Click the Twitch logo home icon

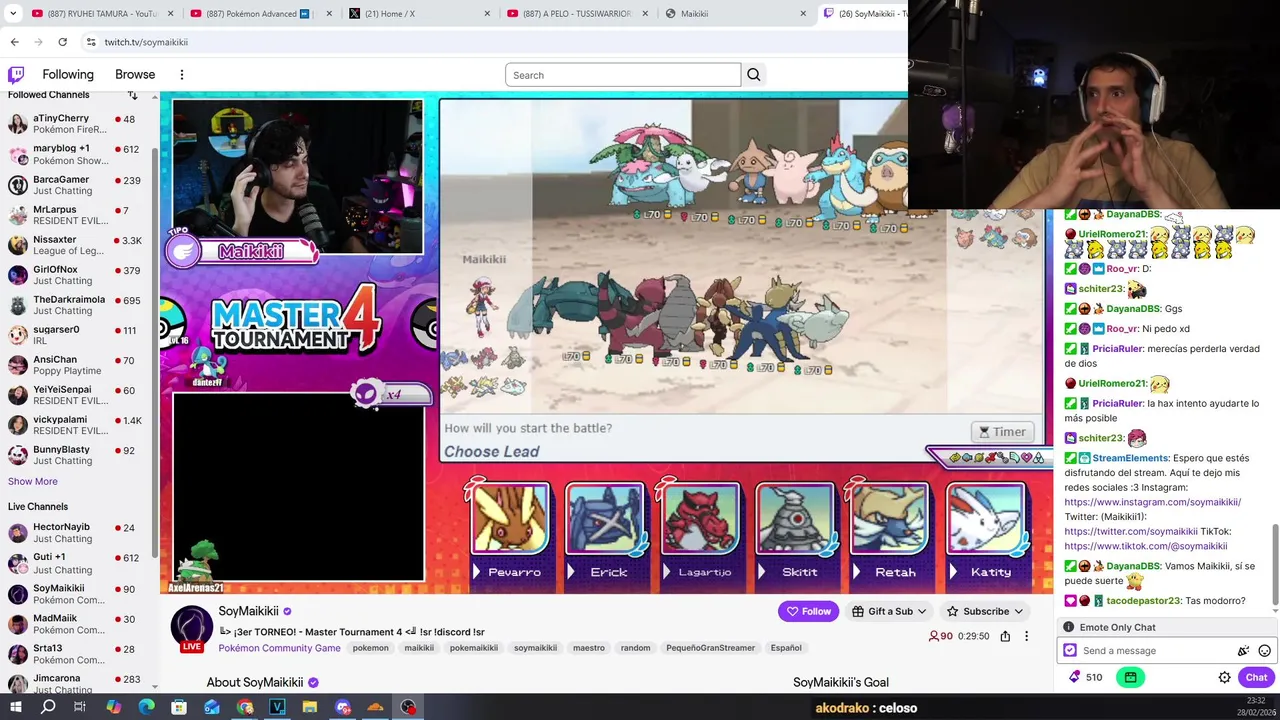tap(16, 75)
